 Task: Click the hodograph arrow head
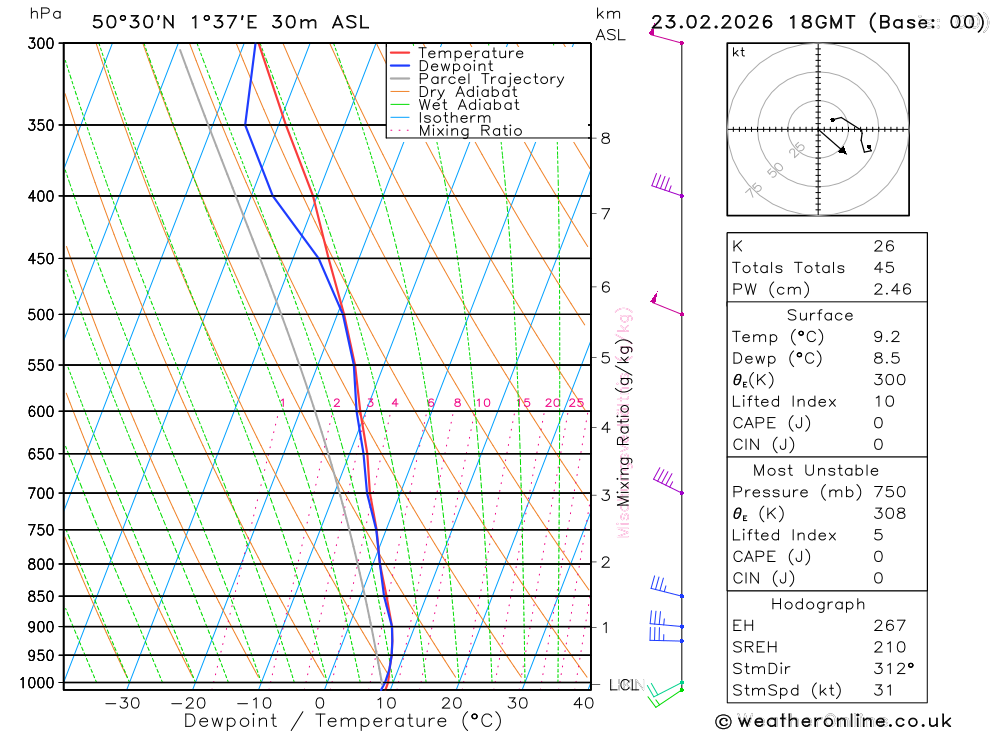842,150
